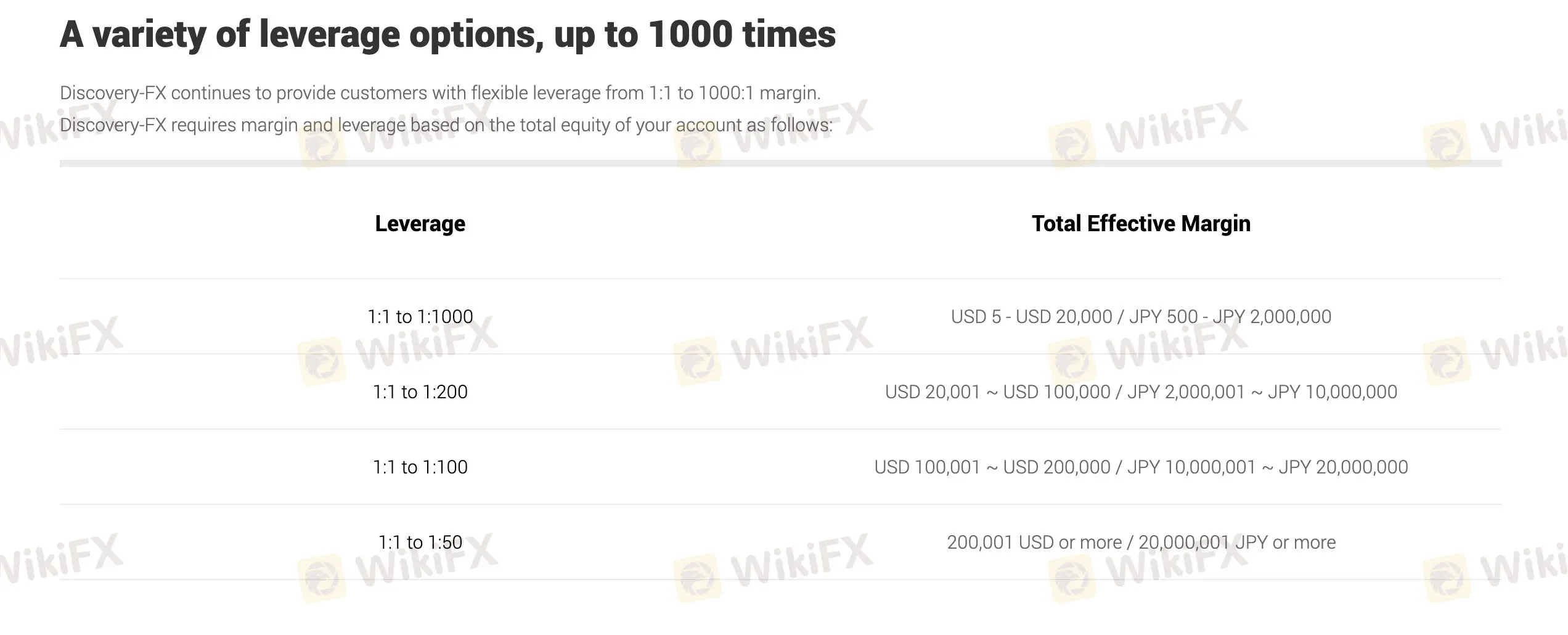Click the 'USD 20,001 ~ USD 100,000' margin cell
The image size is (1568, 635).
[1141, 392]
